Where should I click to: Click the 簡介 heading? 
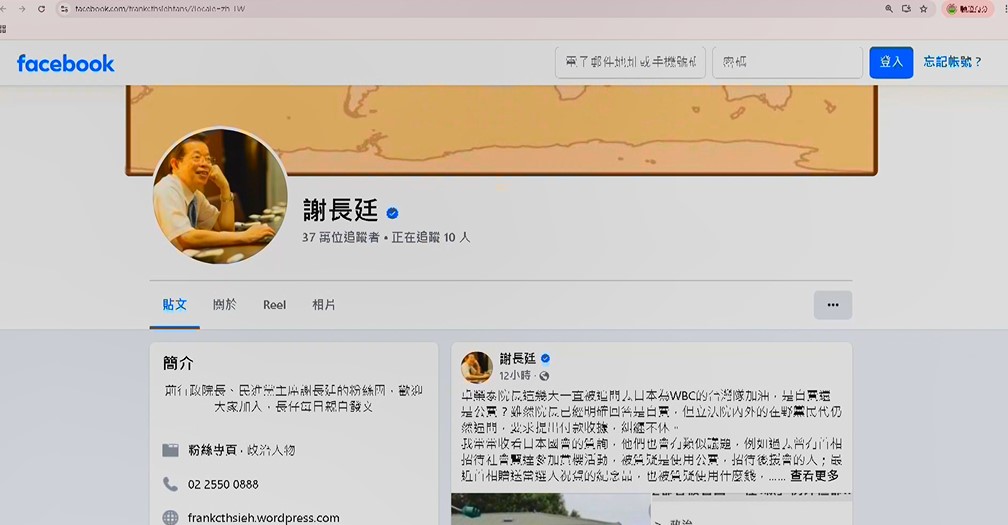pos(178,363)
